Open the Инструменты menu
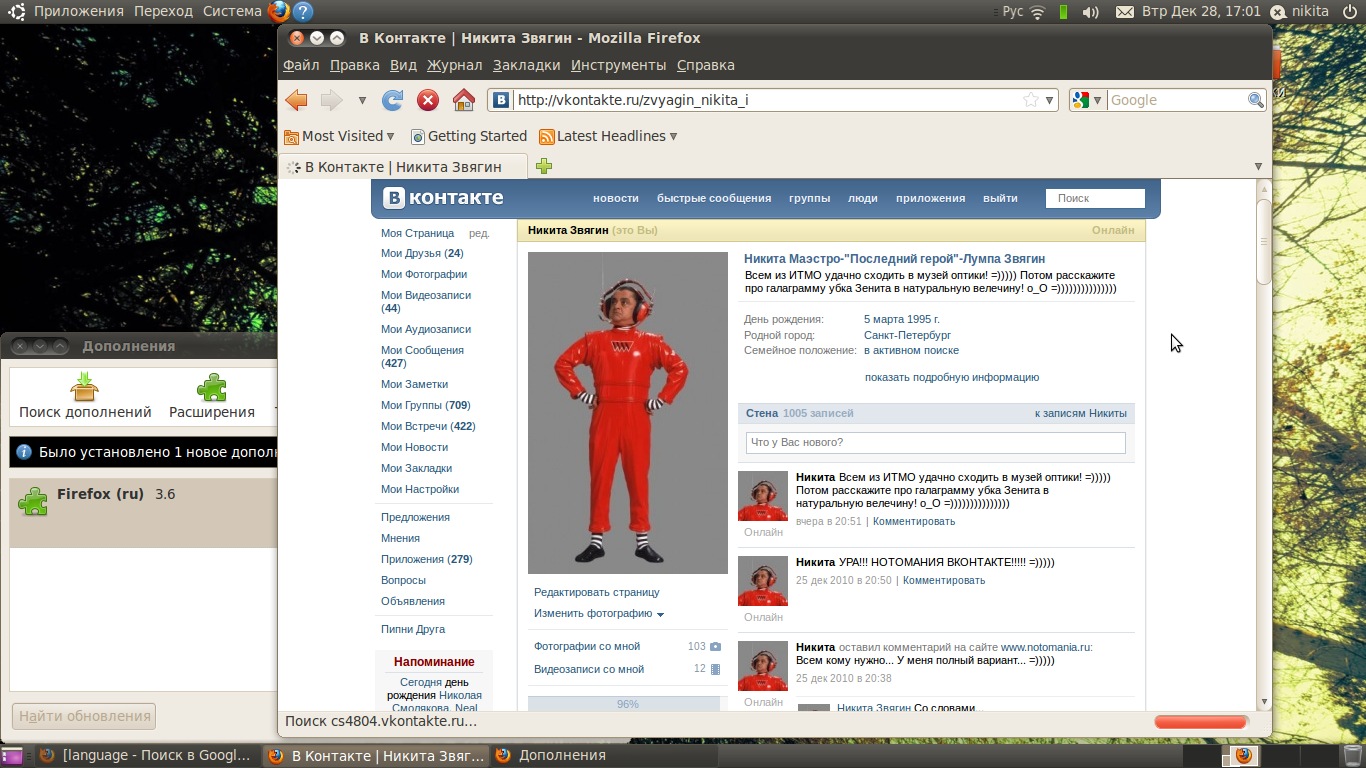This screenshot has width=1366, height=768. pos(618,65)
